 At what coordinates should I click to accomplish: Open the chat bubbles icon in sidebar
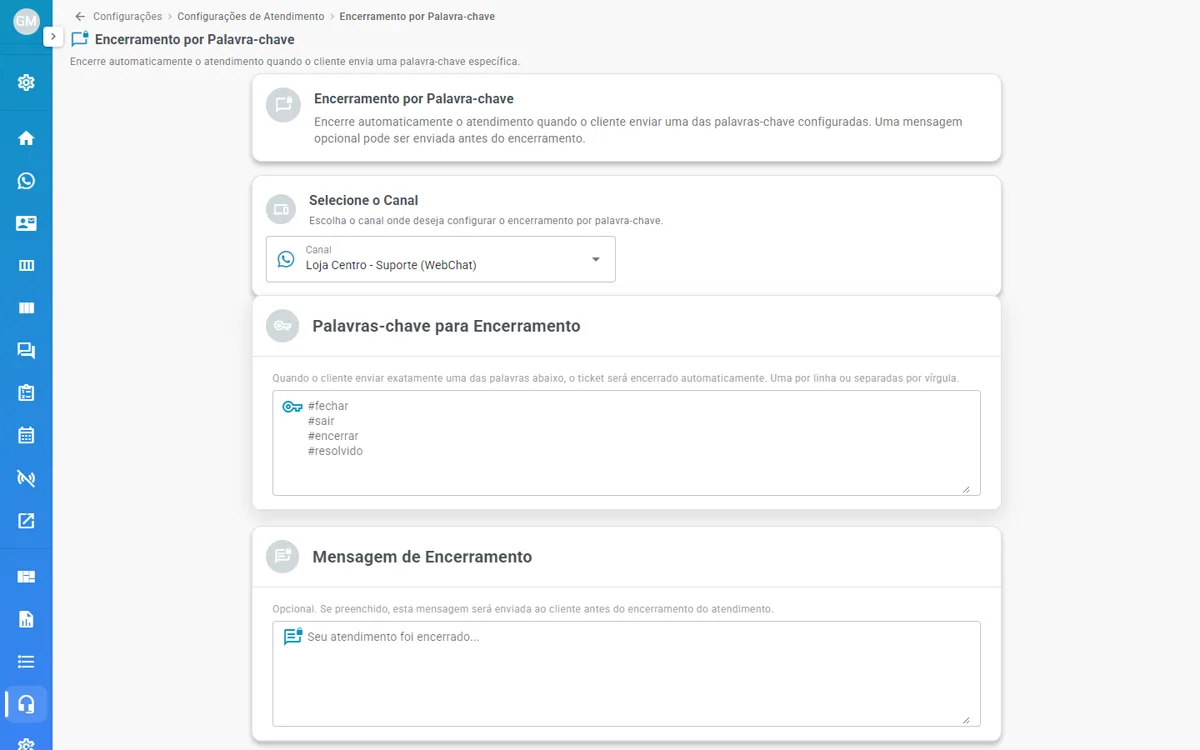[26, 351]
